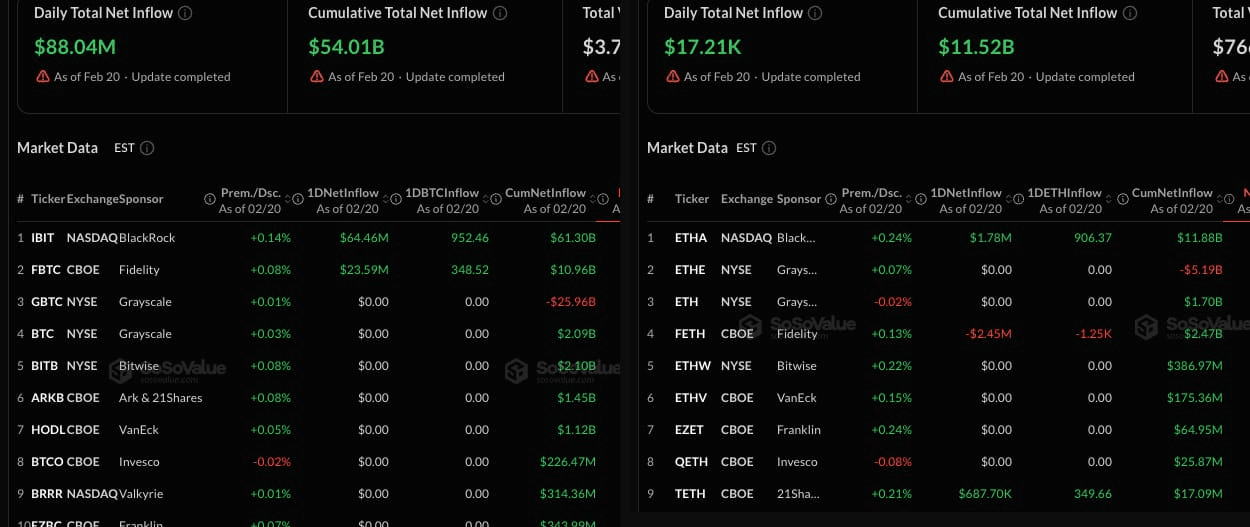Click the -$2.45M FETH outflow value
The width and height of the screenshot is (1250, 527).
(986, 334)
